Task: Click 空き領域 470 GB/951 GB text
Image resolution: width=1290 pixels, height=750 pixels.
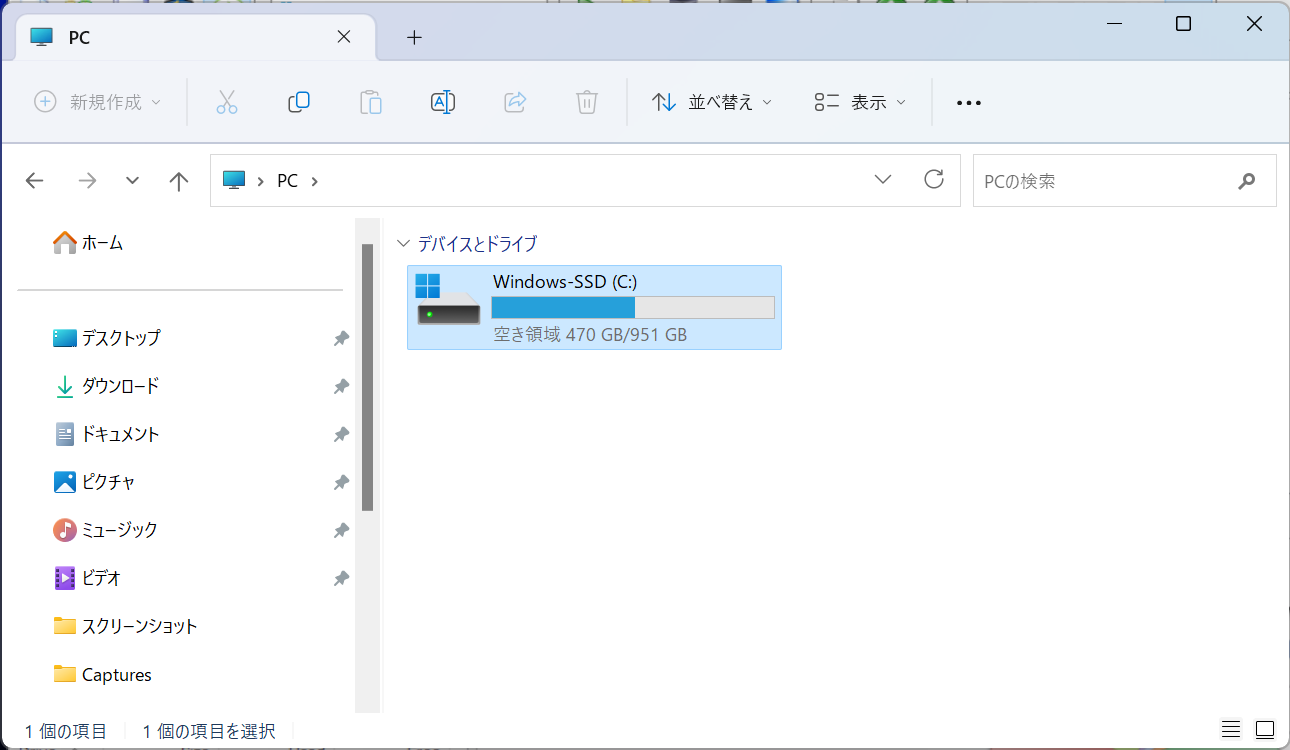Action: [x=590, y=335]
